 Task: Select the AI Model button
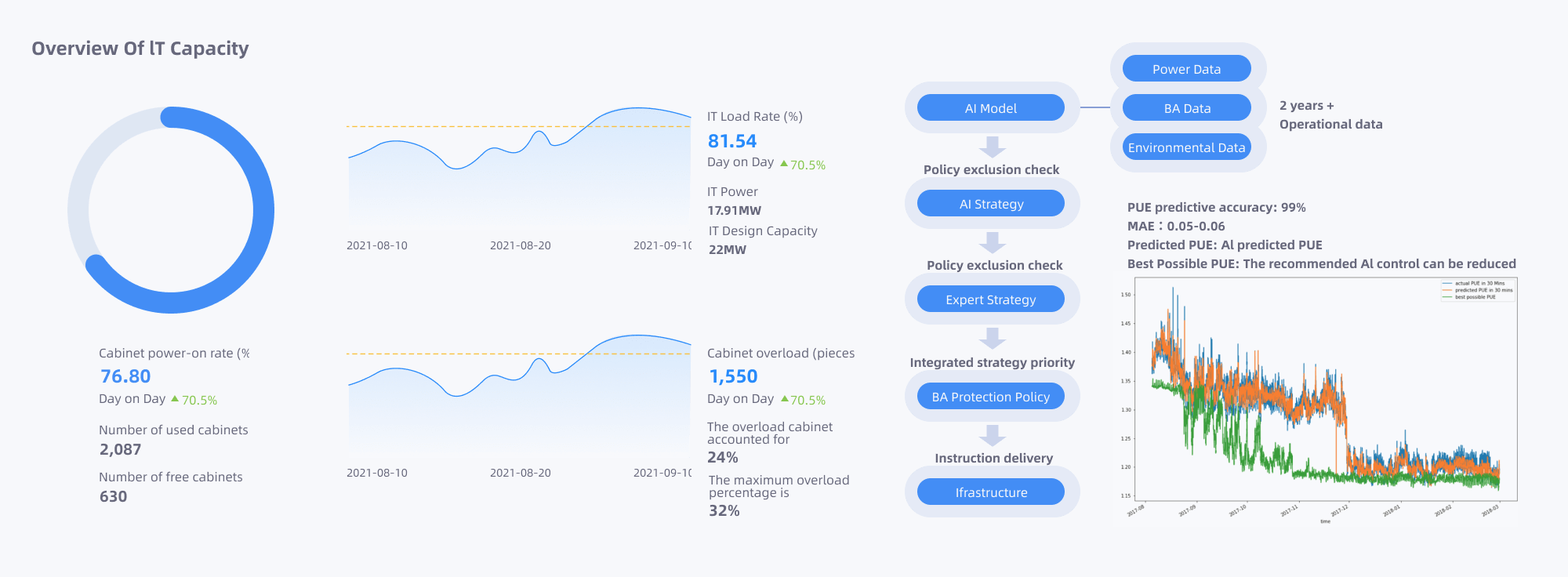point(991,108)
